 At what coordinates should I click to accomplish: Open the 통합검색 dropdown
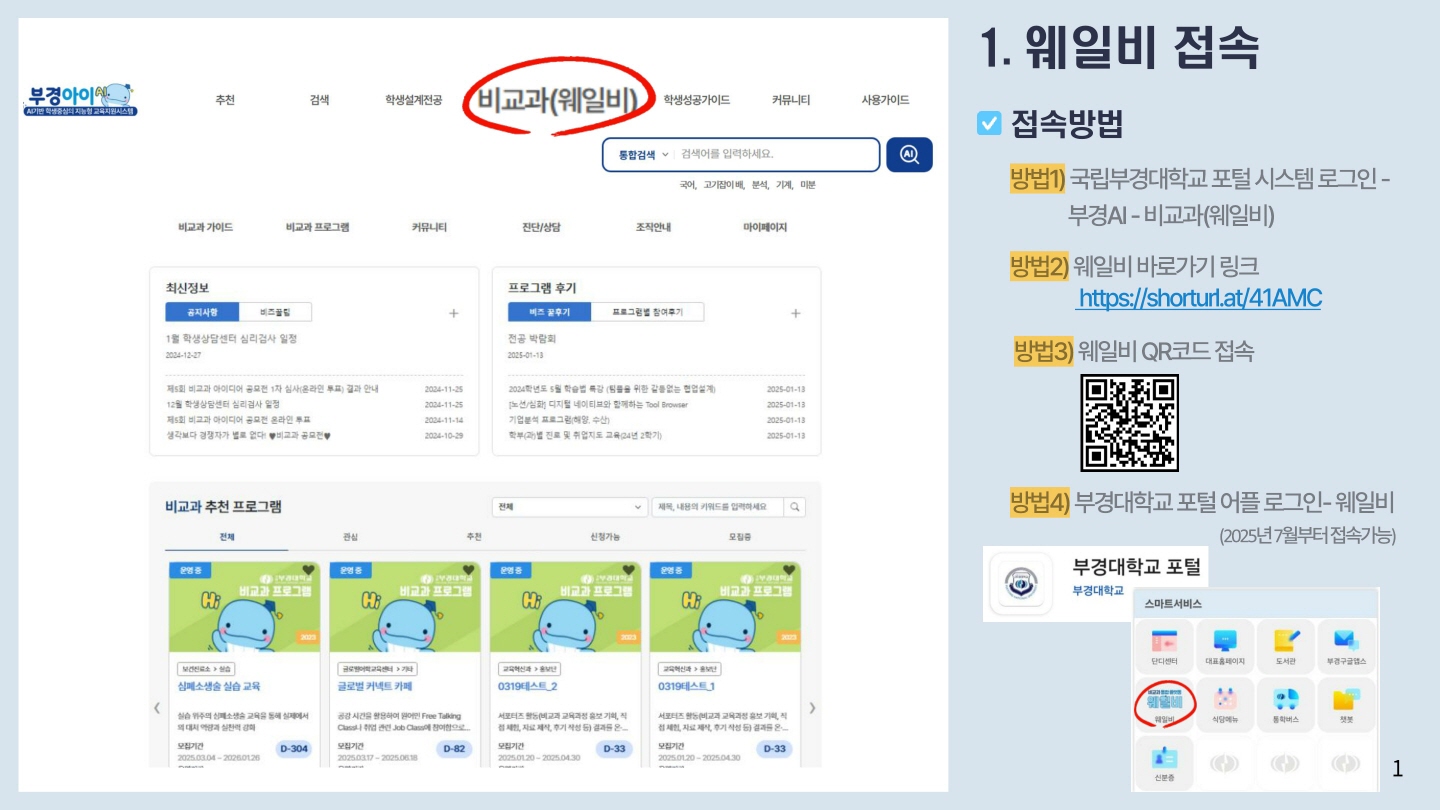click(x=643, y=155)
